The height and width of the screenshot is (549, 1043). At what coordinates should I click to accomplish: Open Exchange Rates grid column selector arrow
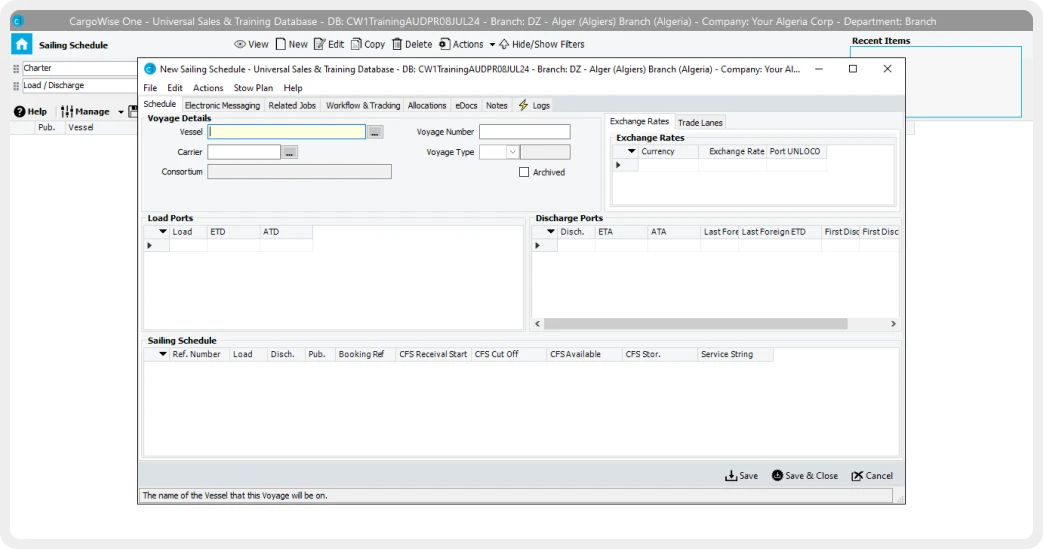click(631, 152)
